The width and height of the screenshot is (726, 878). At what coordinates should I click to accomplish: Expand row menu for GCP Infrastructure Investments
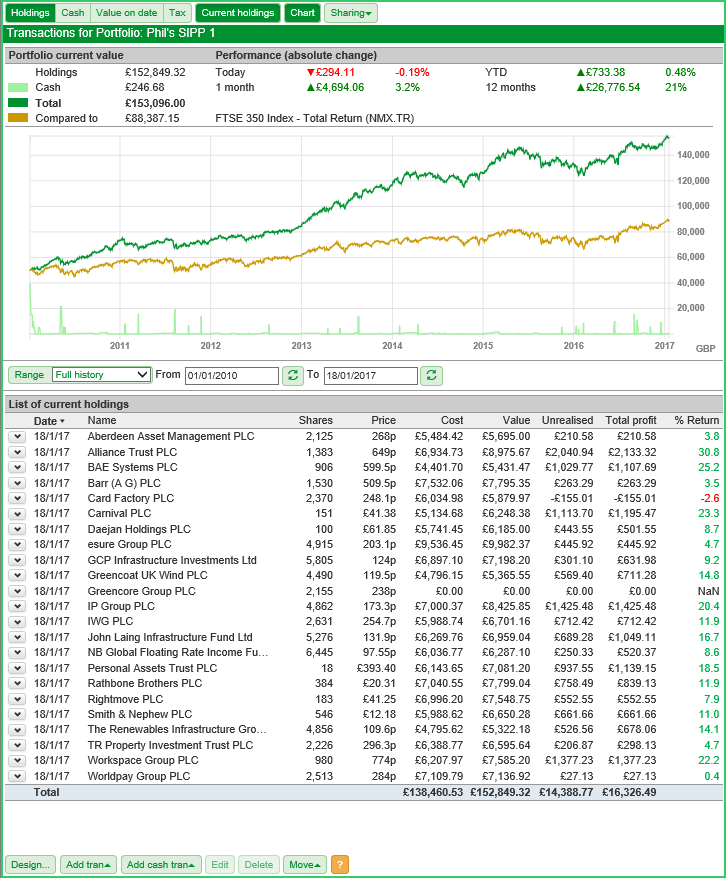tap(17, 560)
